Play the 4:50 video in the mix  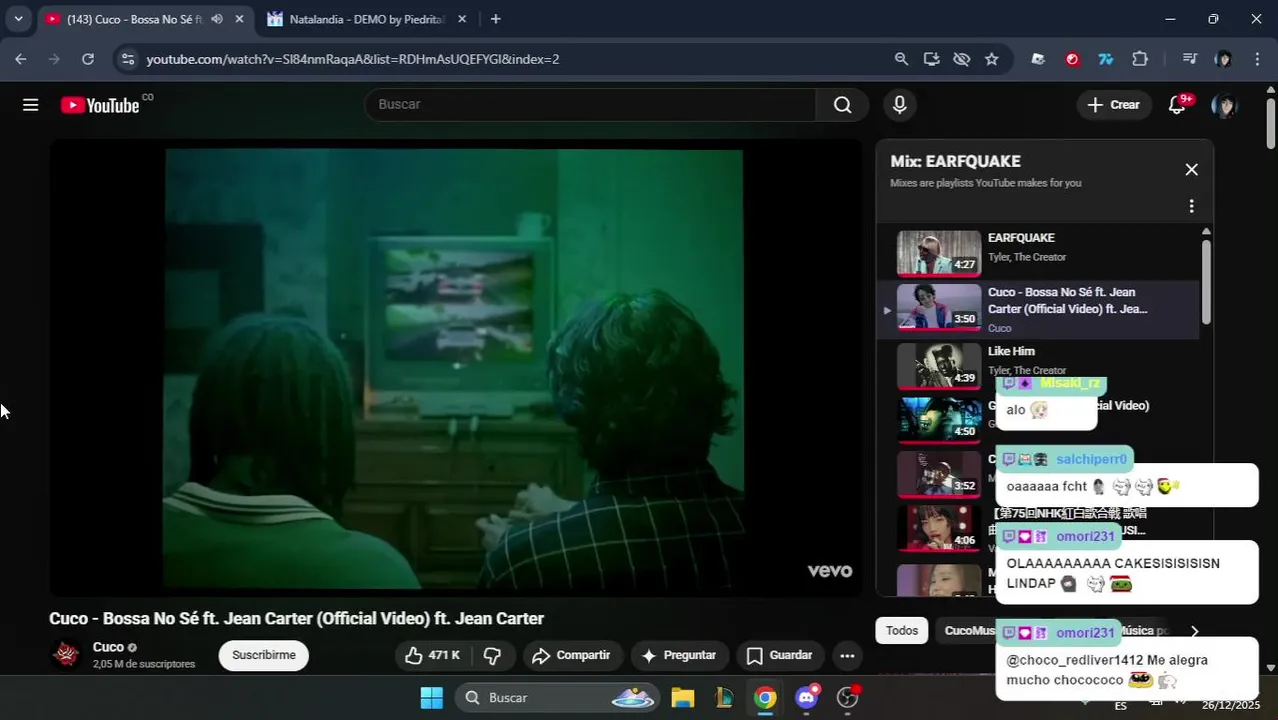pyautogui.click(x=939, y=420)
